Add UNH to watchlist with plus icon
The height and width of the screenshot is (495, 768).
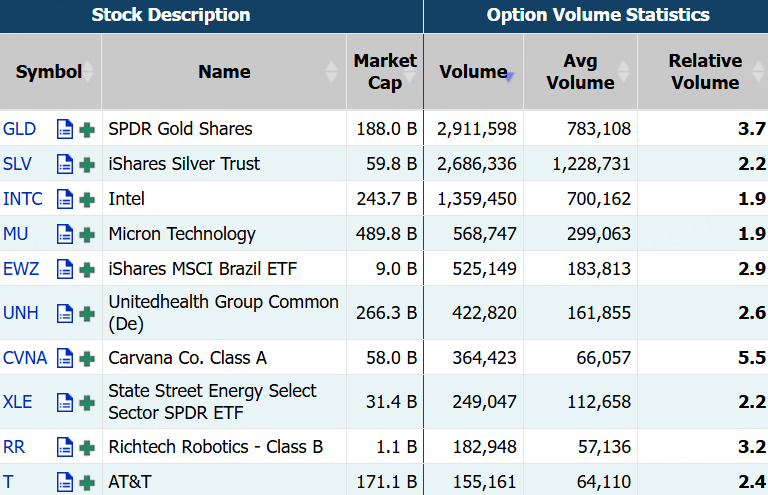(x=87, y=313)
